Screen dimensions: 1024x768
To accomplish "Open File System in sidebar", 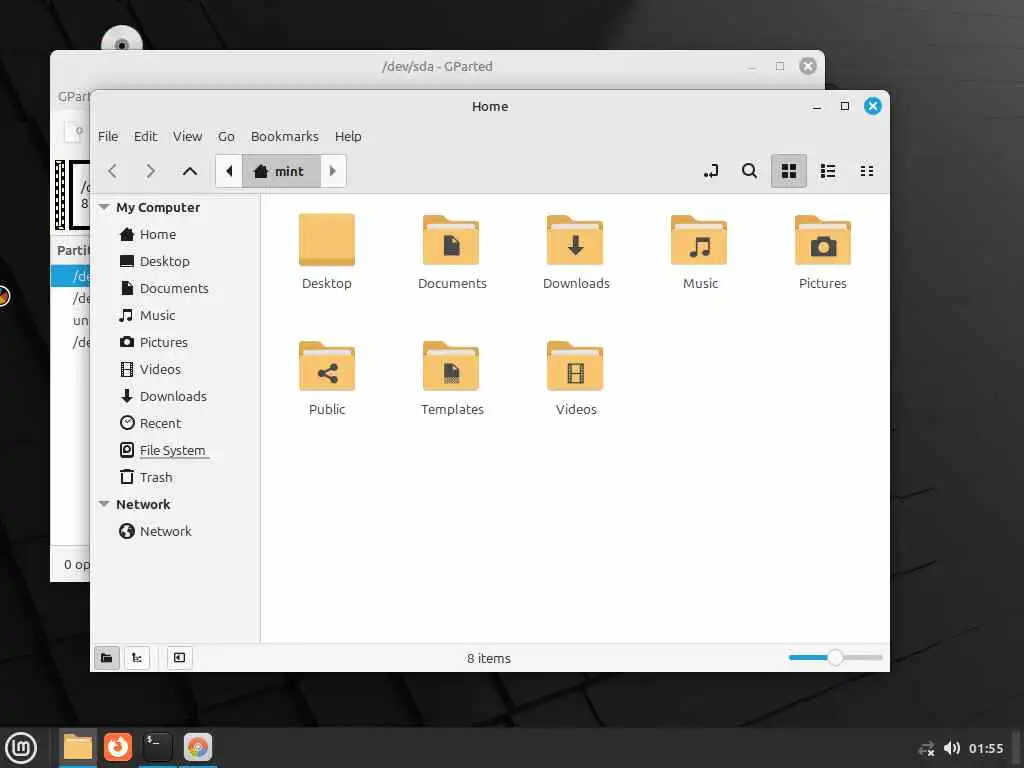I will (175, 450).
